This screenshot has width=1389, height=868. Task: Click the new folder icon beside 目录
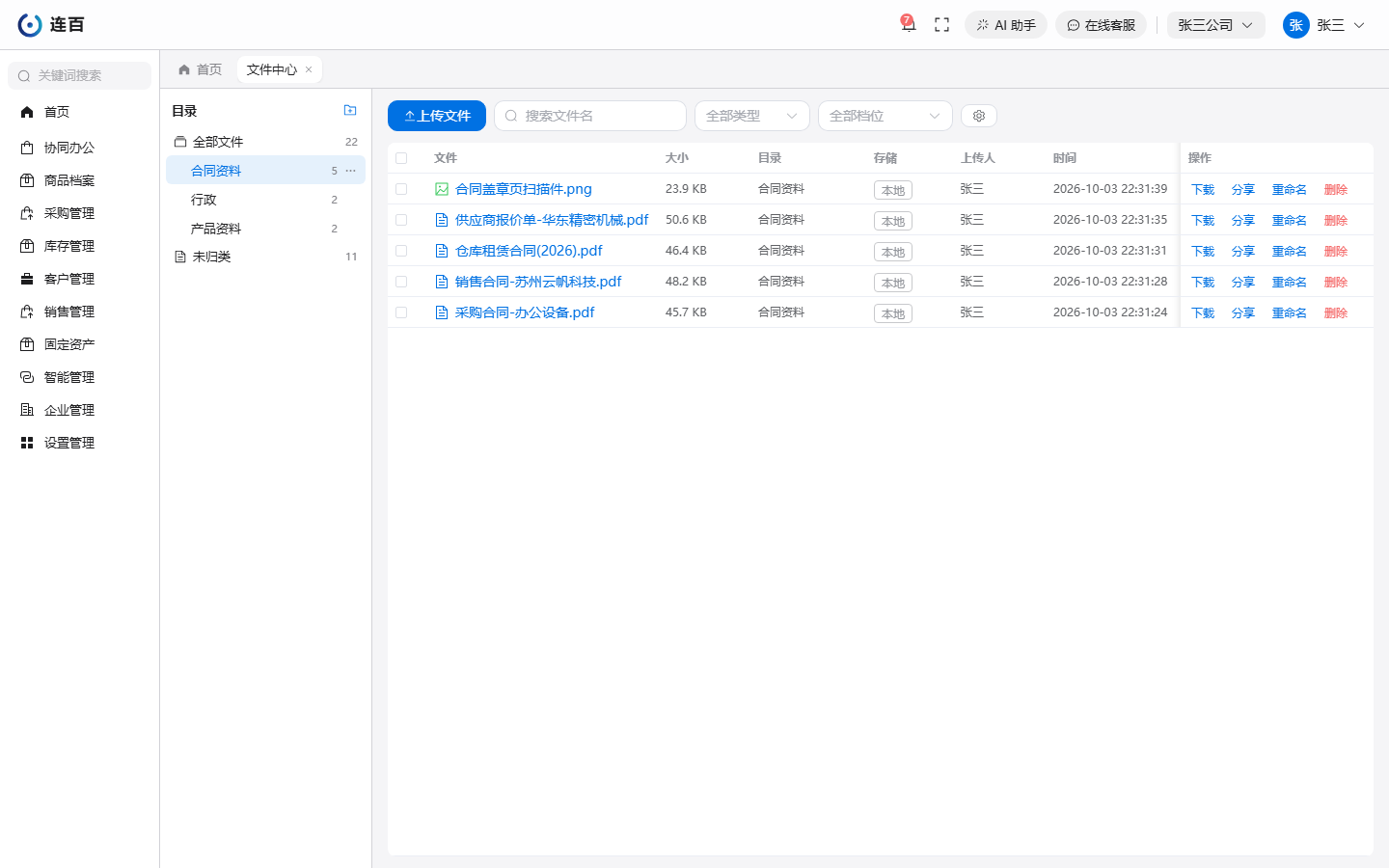click(350, 110)
